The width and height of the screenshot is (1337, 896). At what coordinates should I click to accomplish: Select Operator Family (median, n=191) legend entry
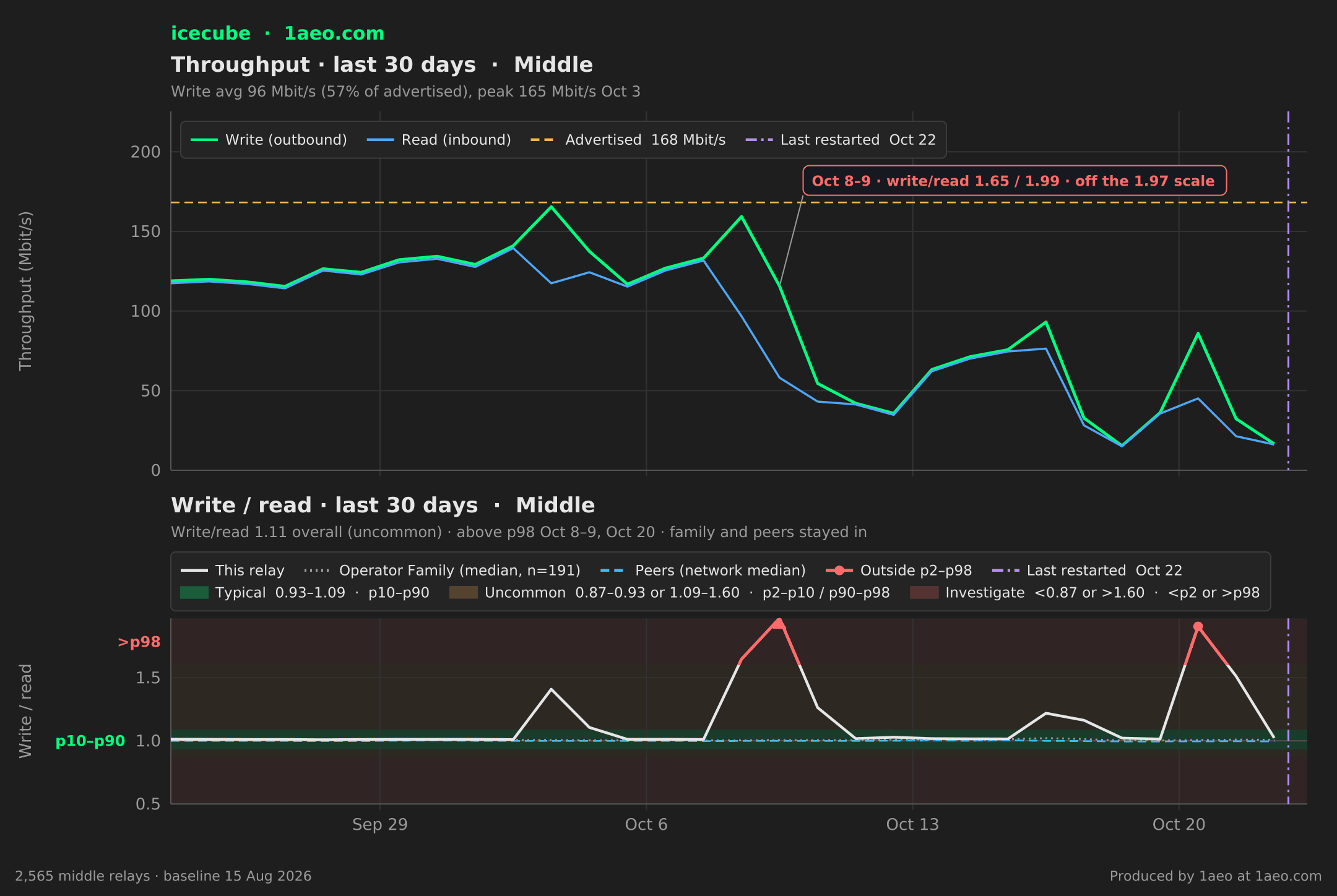[442, 571]
